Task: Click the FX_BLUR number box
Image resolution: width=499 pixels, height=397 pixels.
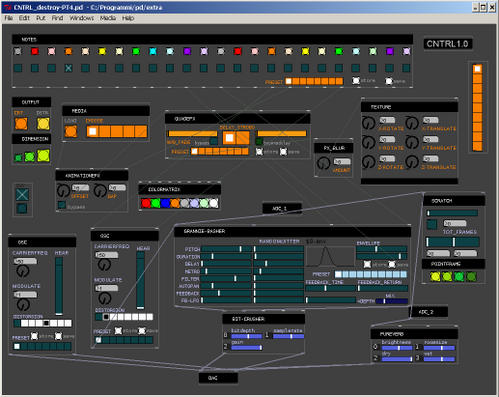Action: coord(342,162)
